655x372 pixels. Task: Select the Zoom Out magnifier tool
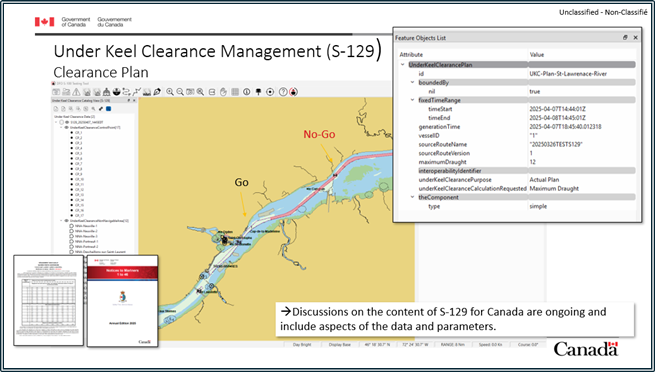[180, 92]
